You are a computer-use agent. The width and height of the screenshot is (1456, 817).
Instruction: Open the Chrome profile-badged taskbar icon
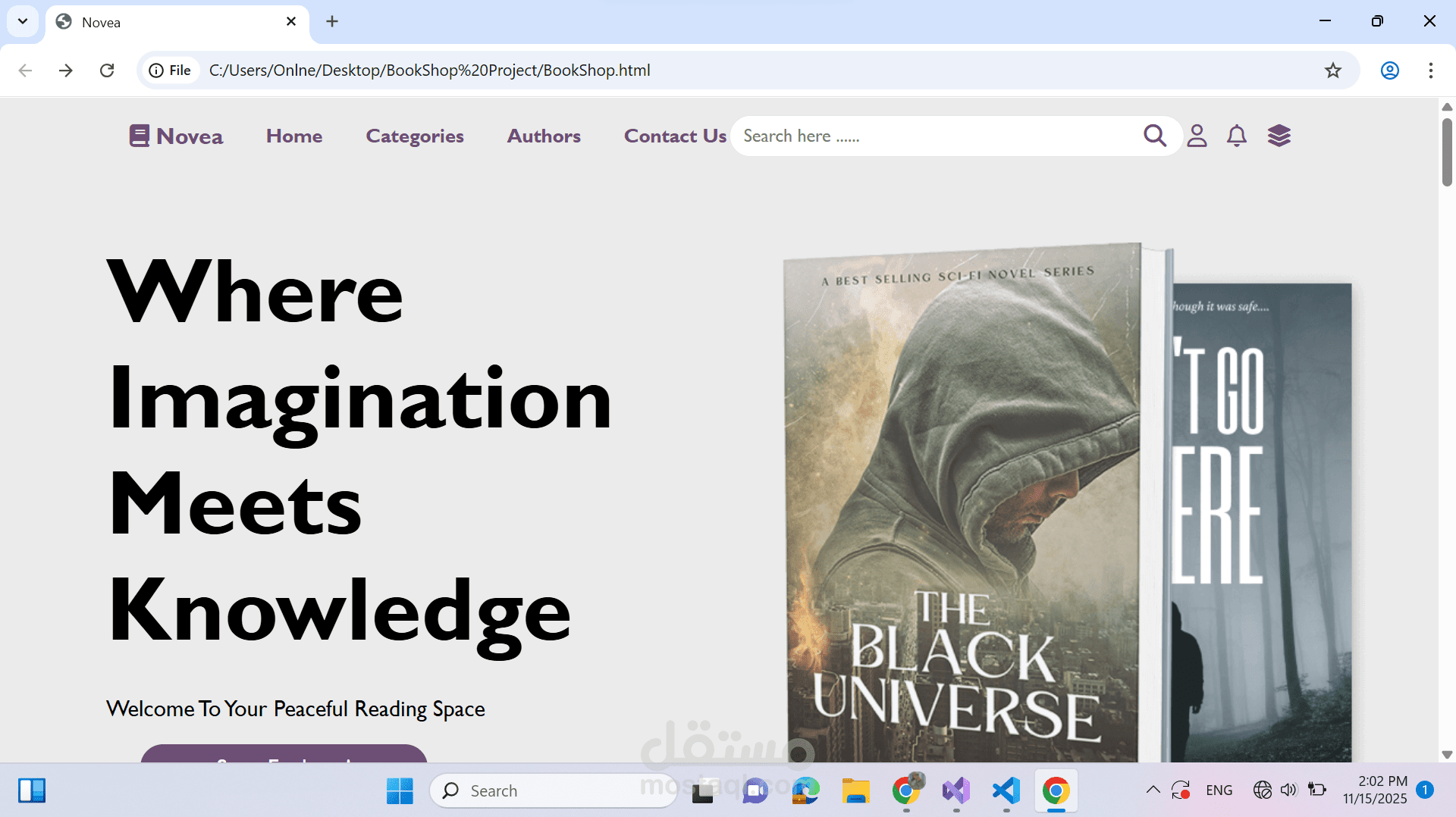tap(906, 790)
